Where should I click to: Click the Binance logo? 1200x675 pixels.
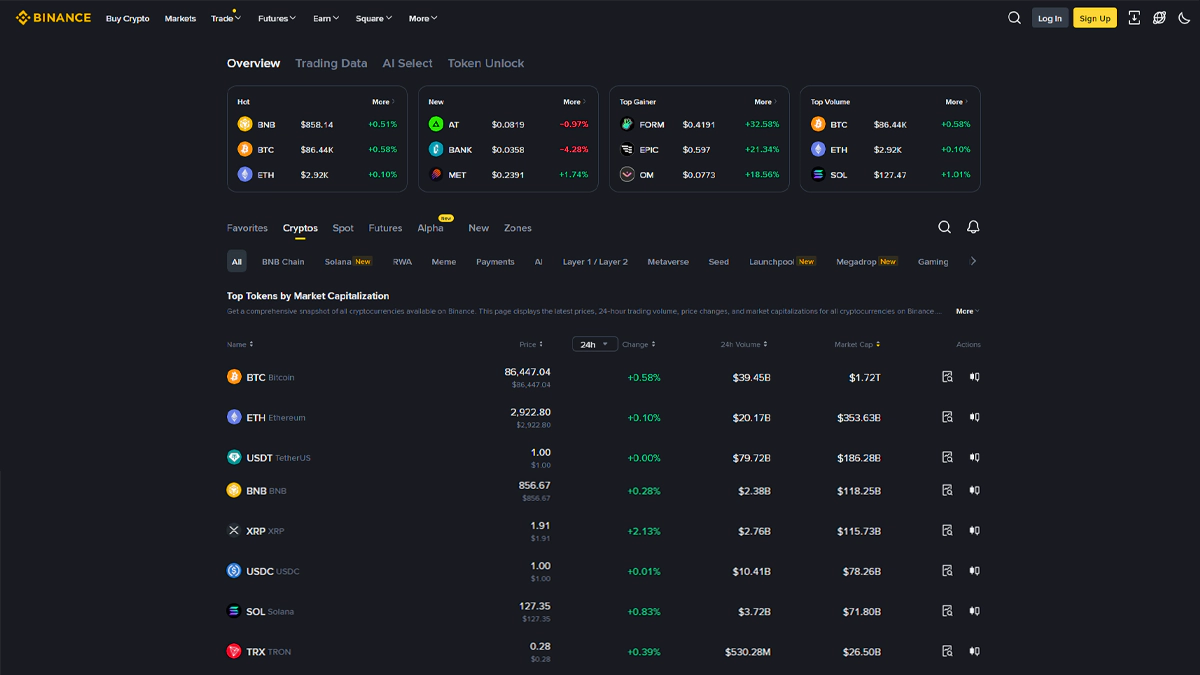click(53, 18)
